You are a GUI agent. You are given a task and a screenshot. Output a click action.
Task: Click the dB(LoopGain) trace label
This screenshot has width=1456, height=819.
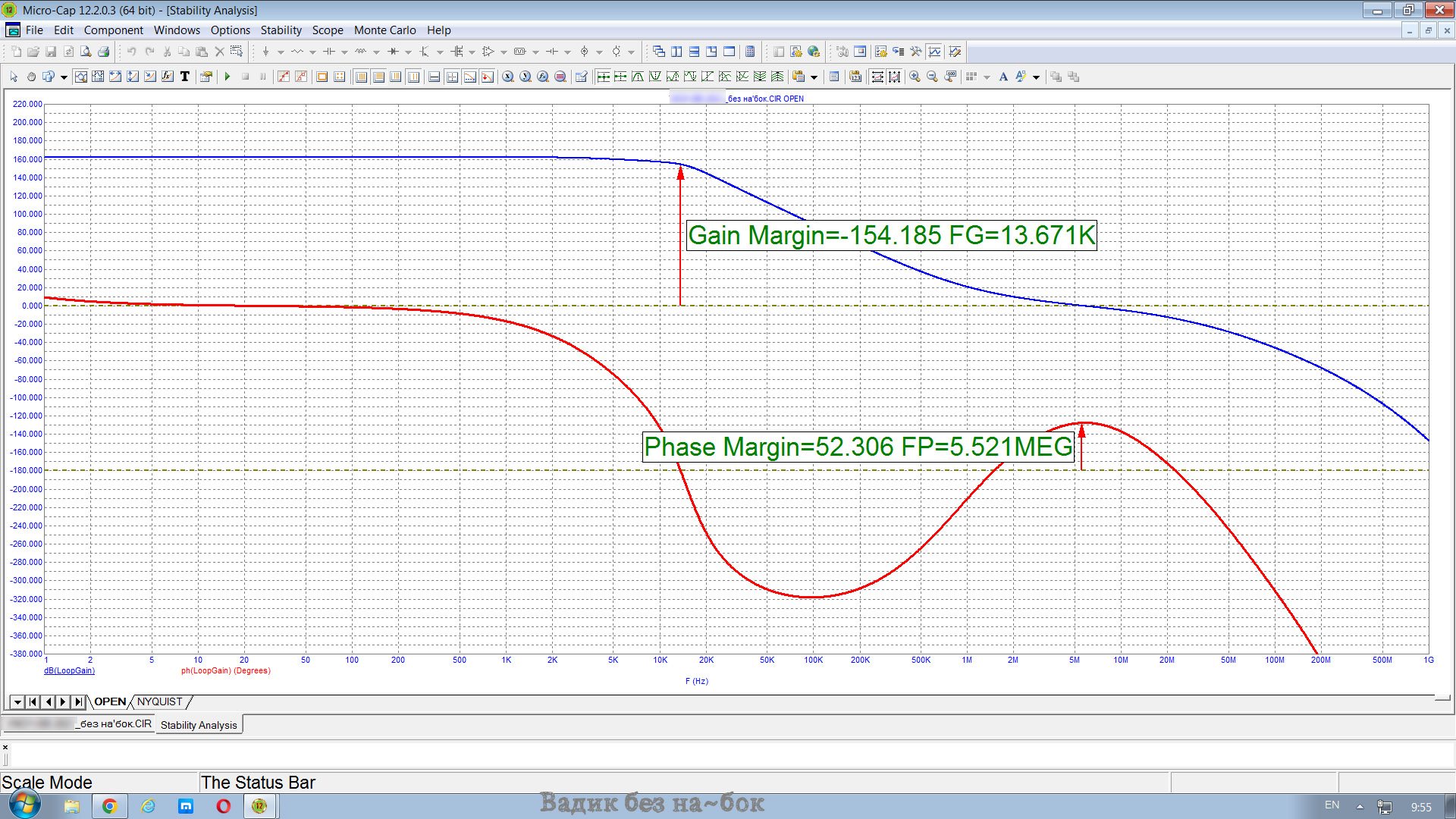(x=69, y=670)
